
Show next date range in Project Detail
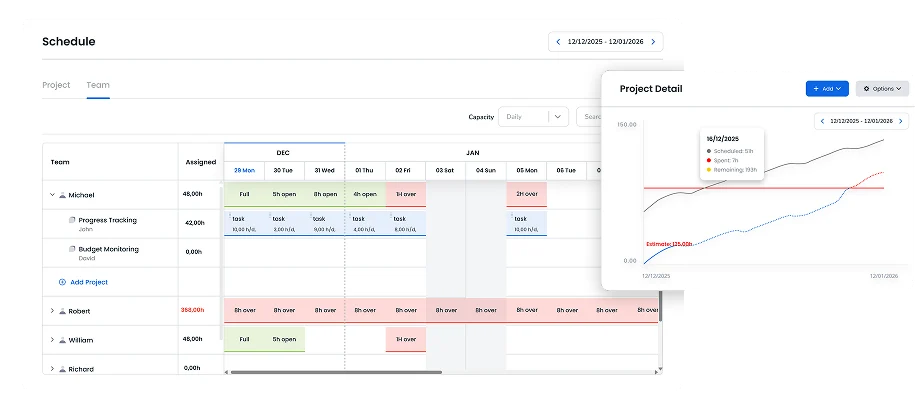point(900,121)
